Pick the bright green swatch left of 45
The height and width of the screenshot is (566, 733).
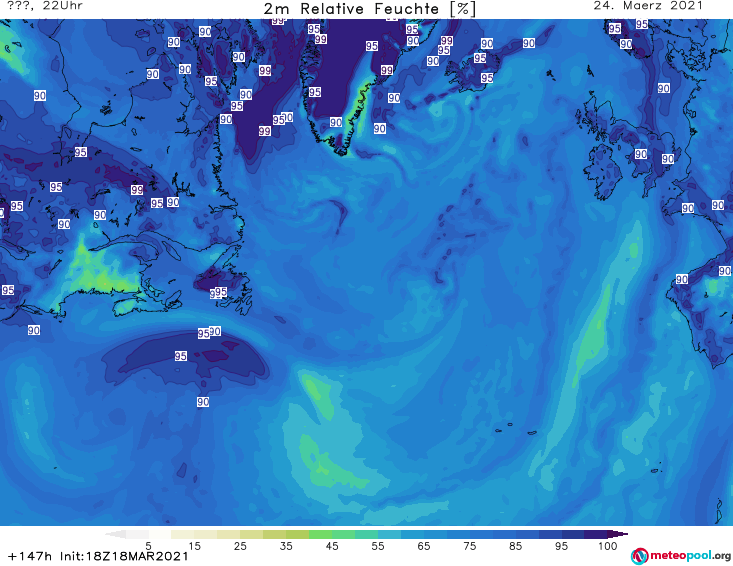coord(320,534)
